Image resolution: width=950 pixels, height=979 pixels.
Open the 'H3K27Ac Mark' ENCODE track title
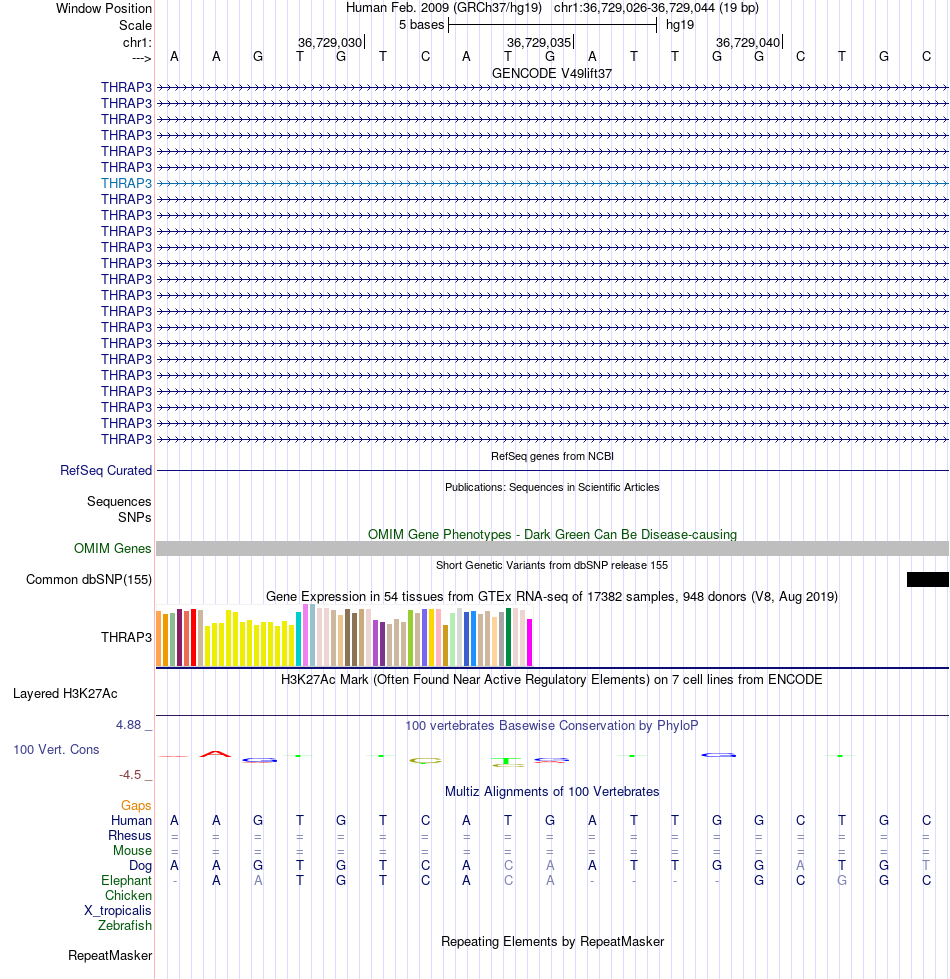coord(552,679)
